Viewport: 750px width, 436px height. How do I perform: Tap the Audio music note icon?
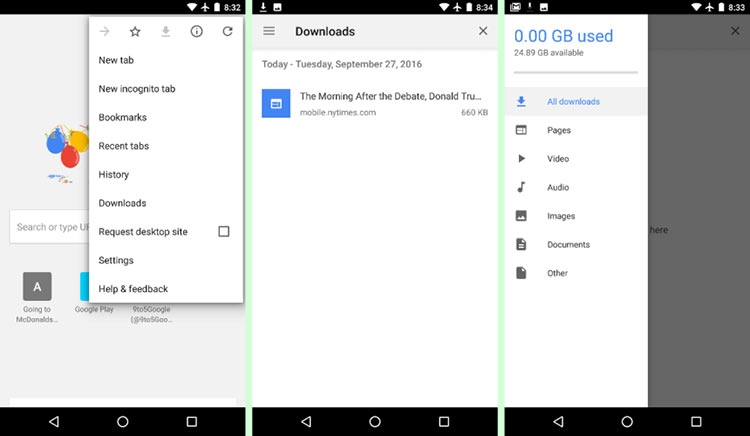pos(521,187)
